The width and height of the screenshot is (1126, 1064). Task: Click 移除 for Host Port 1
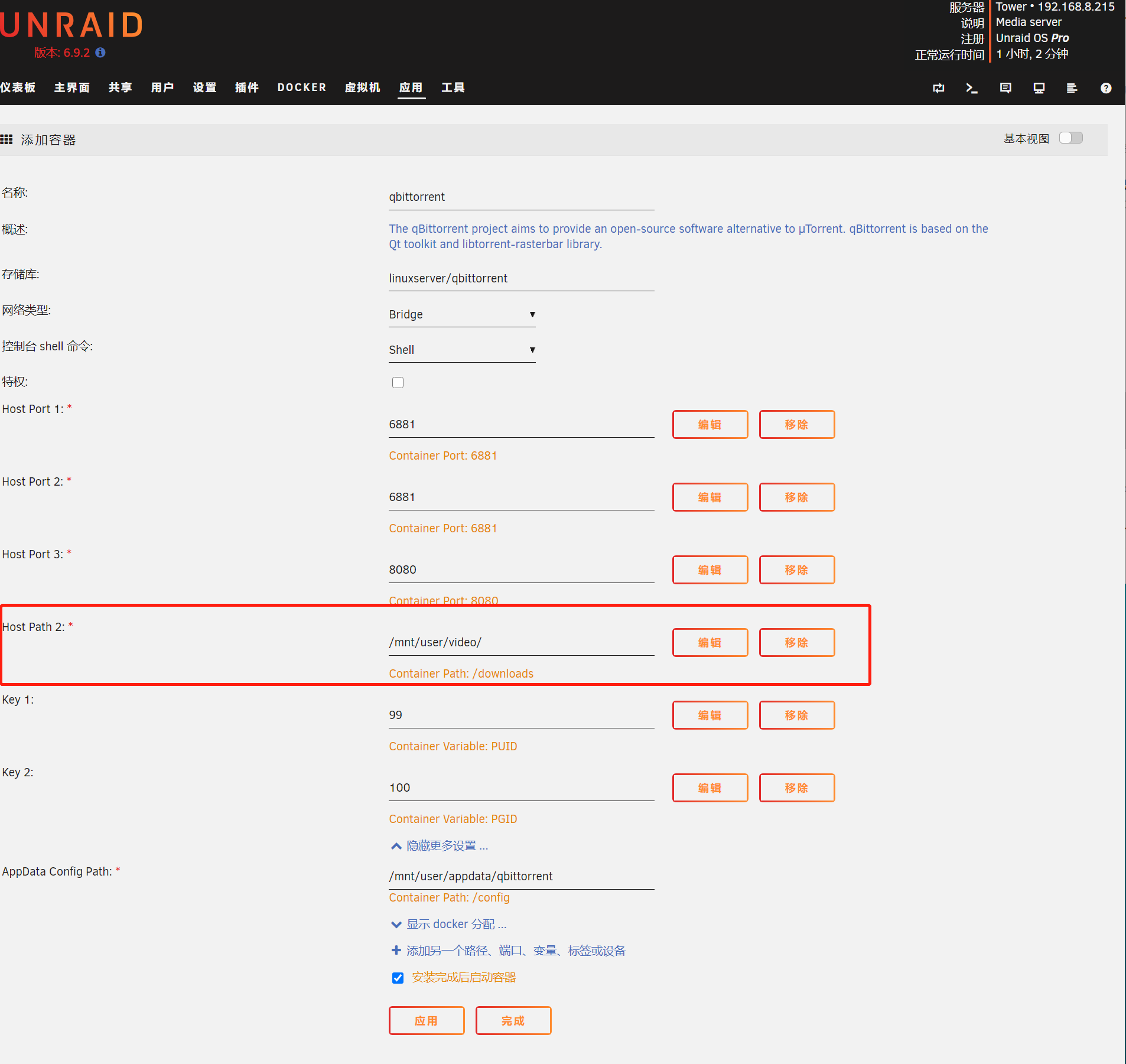tap(797, 424)
